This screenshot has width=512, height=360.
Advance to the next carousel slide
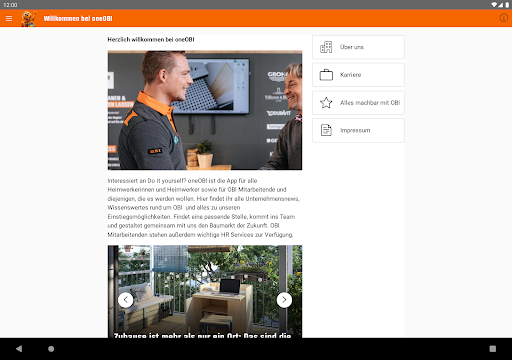coord(284,300)
